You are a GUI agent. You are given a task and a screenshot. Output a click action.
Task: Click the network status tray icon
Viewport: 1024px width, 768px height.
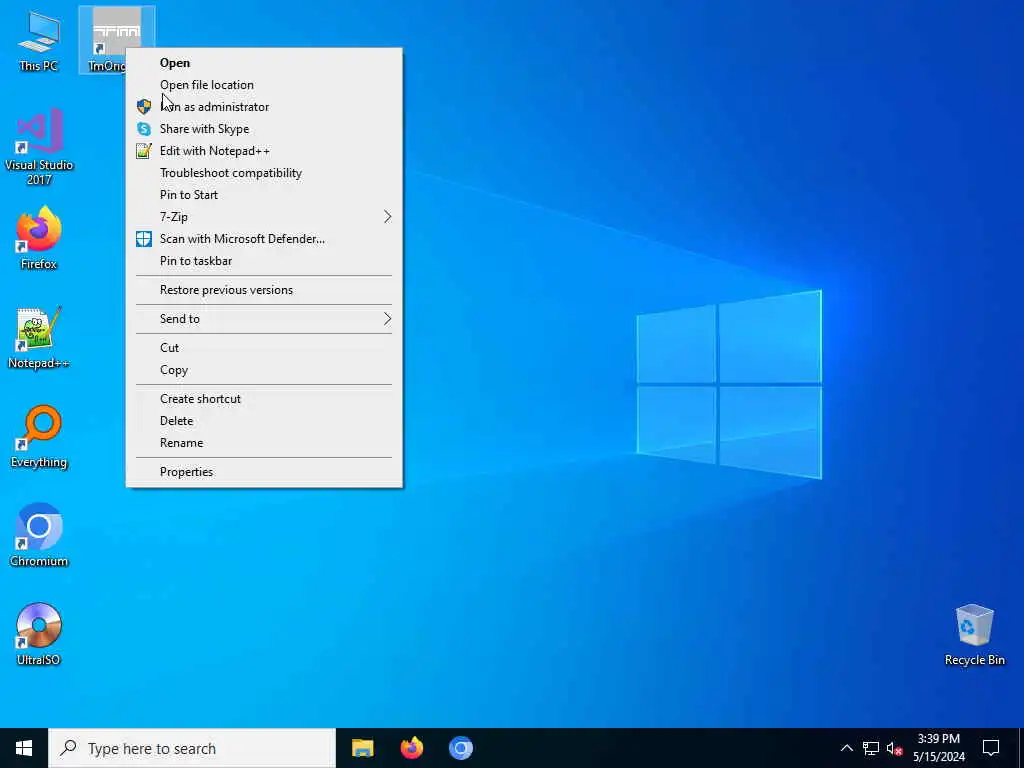[871, 748]
